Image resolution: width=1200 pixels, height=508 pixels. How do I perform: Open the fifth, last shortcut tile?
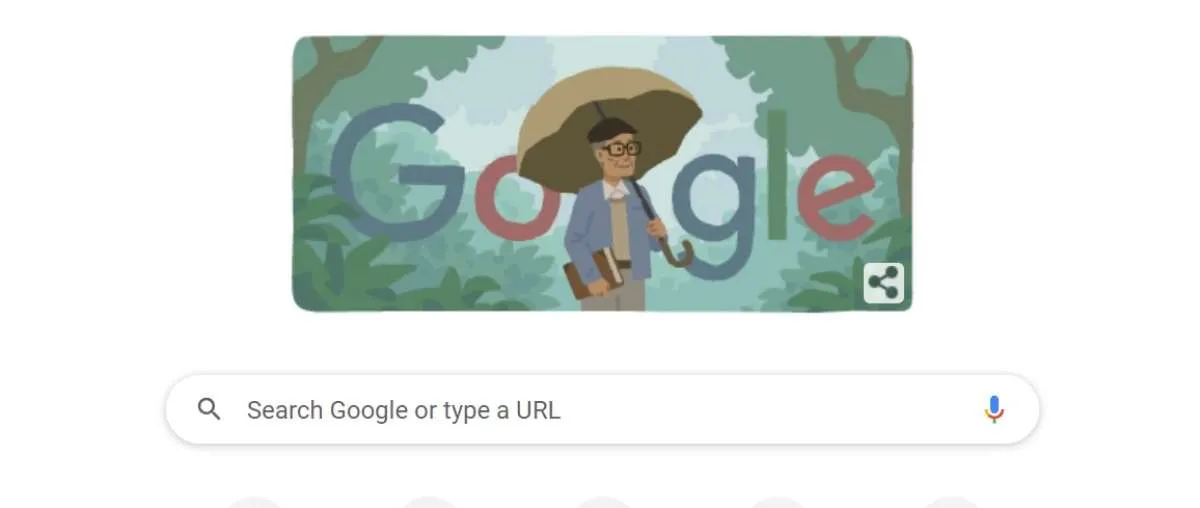click(x=951, y=502)
